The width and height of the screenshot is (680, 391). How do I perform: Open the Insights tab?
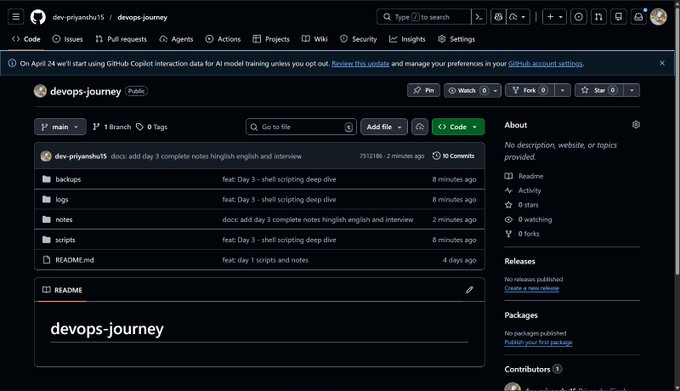407,39
